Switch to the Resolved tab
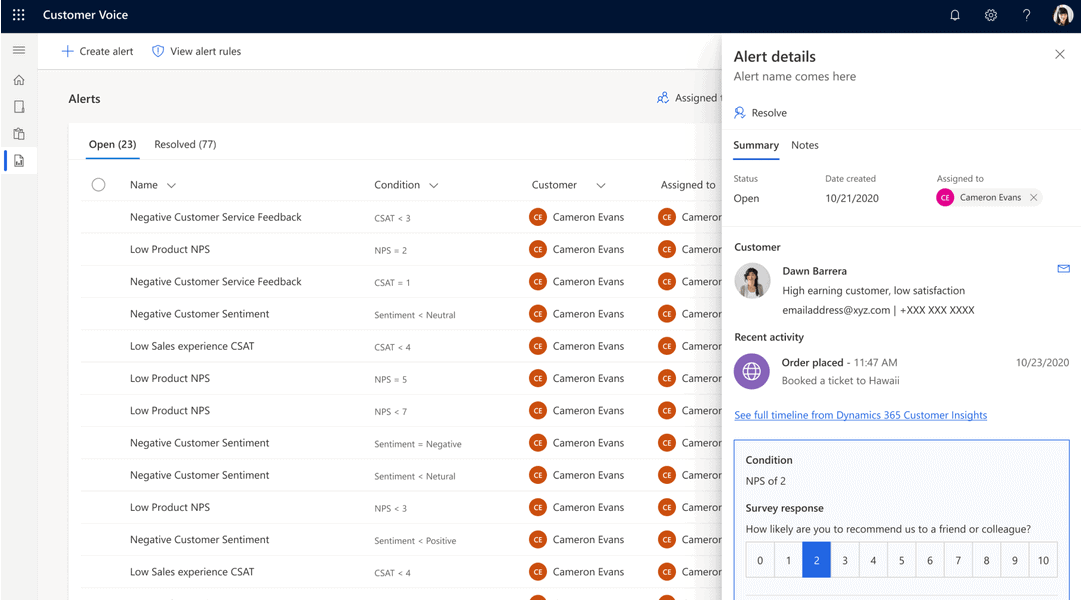Image resolution: width=1084 pixels, height=600 pixels. click(x=185, y=144)
